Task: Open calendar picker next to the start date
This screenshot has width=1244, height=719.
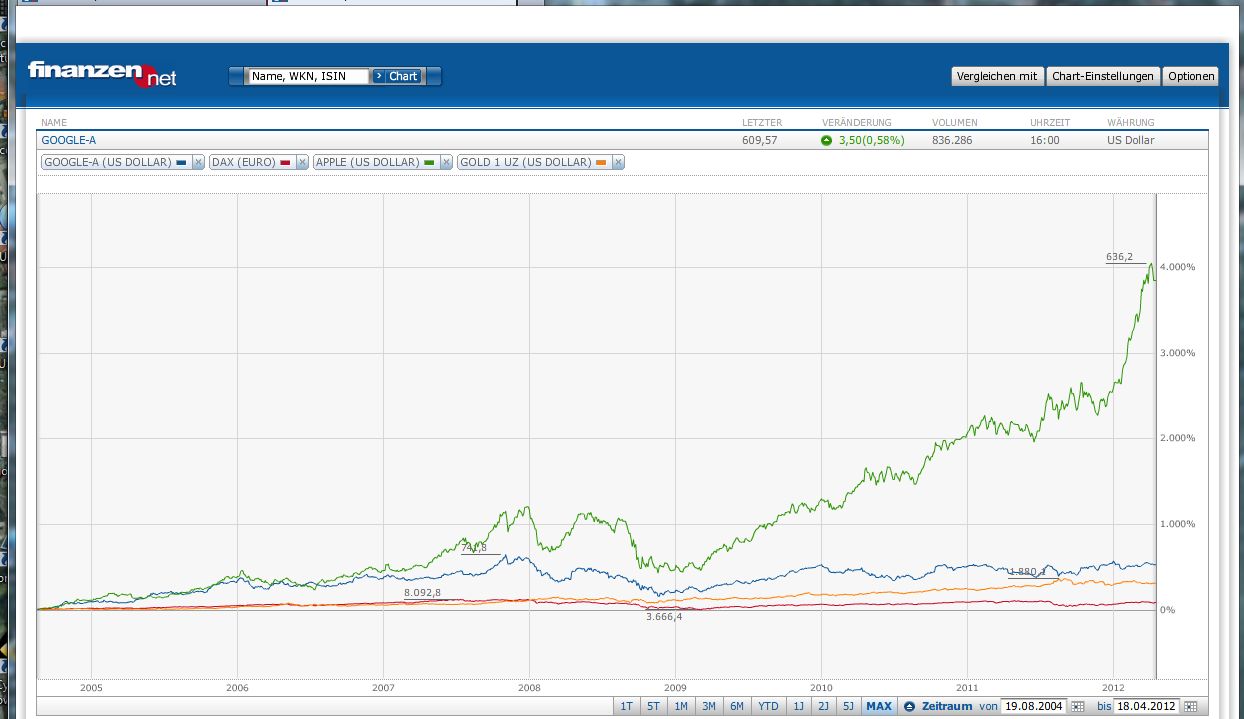Action: [x=1077, y=706]
